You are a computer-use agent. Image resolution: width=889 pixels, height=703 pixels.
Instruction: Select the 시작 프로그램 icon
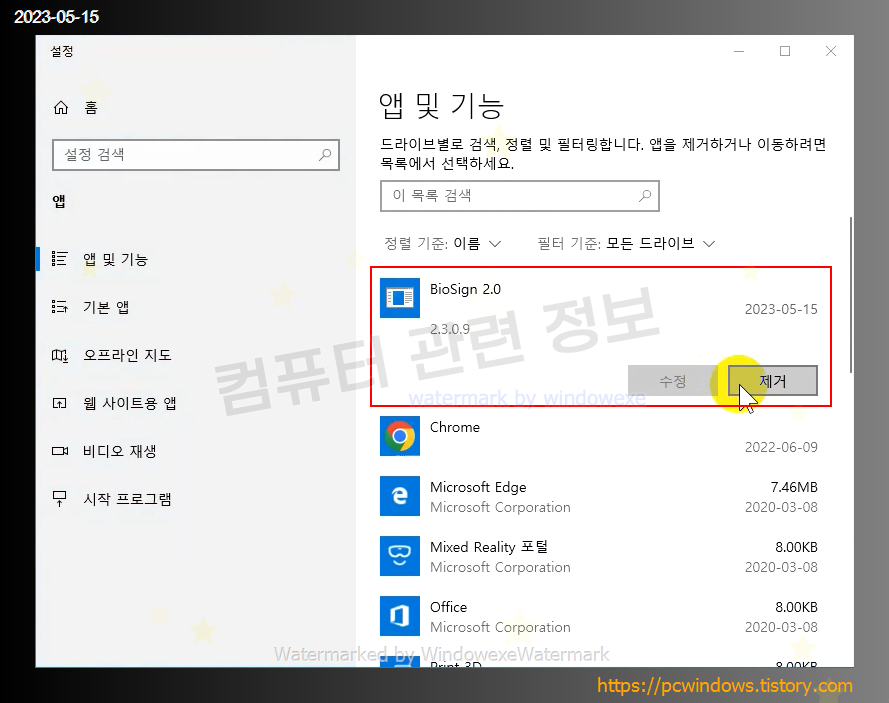(x=60, y=499)
